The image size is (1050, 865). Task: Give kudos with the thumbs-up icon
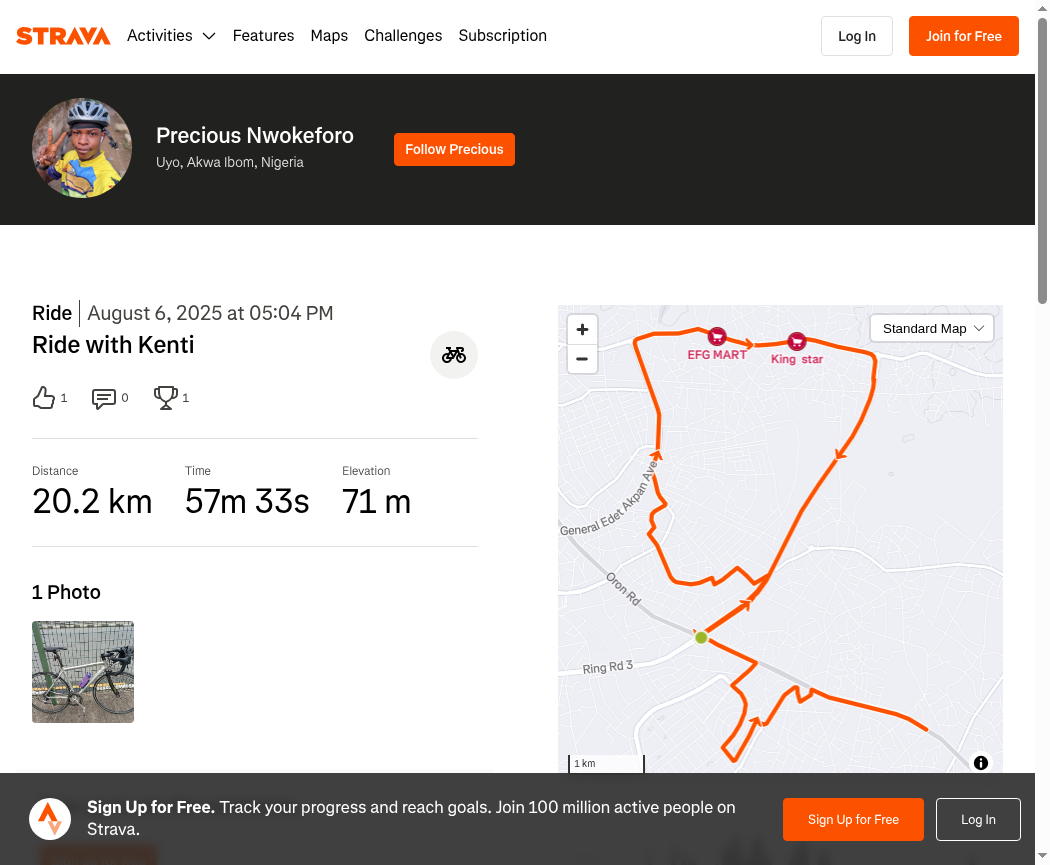44,398
